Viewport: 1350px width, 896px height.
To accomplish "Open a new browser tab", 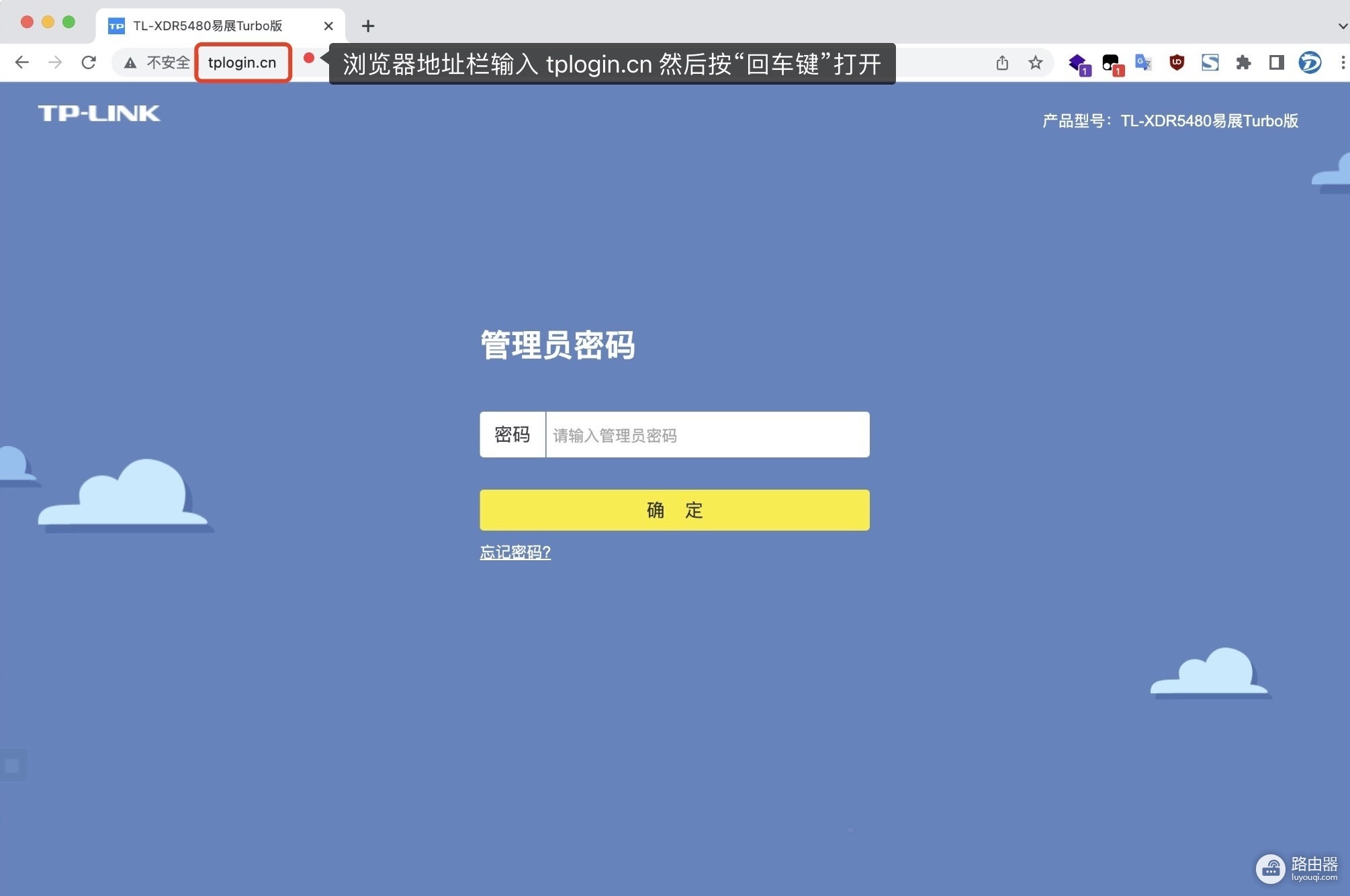I will (367, 26).
